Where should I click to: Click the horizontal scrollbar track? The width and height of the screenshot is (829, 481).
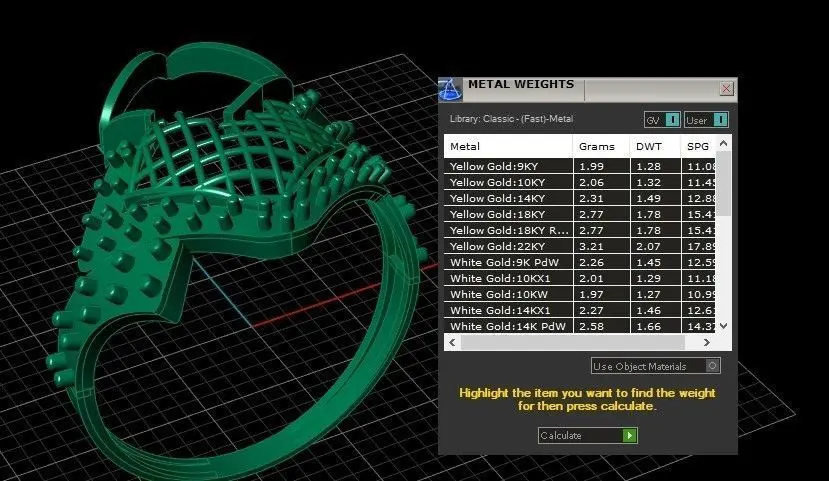point(573,343)
